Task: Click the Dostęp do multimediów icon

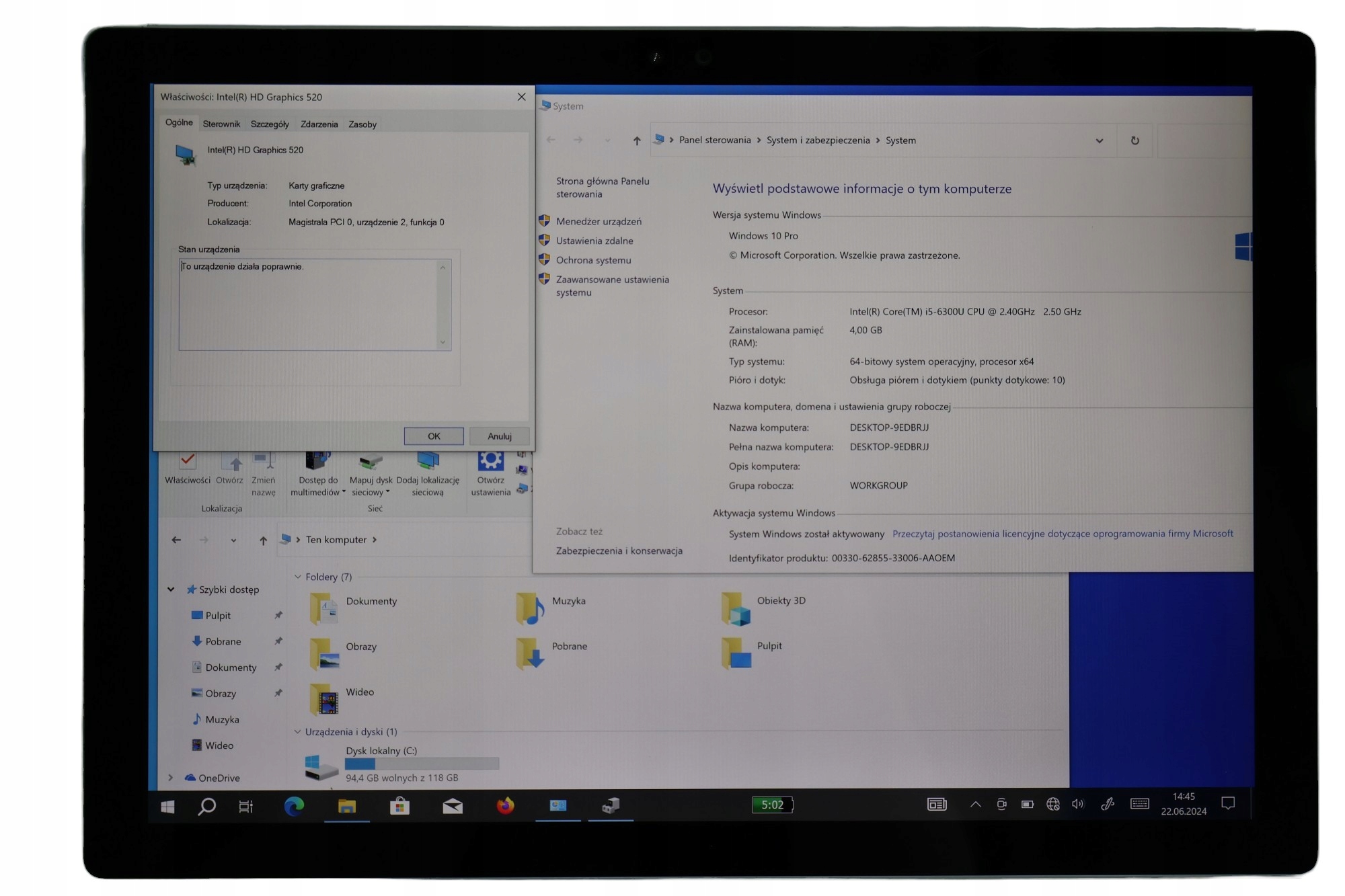Action: coord(318,462)
